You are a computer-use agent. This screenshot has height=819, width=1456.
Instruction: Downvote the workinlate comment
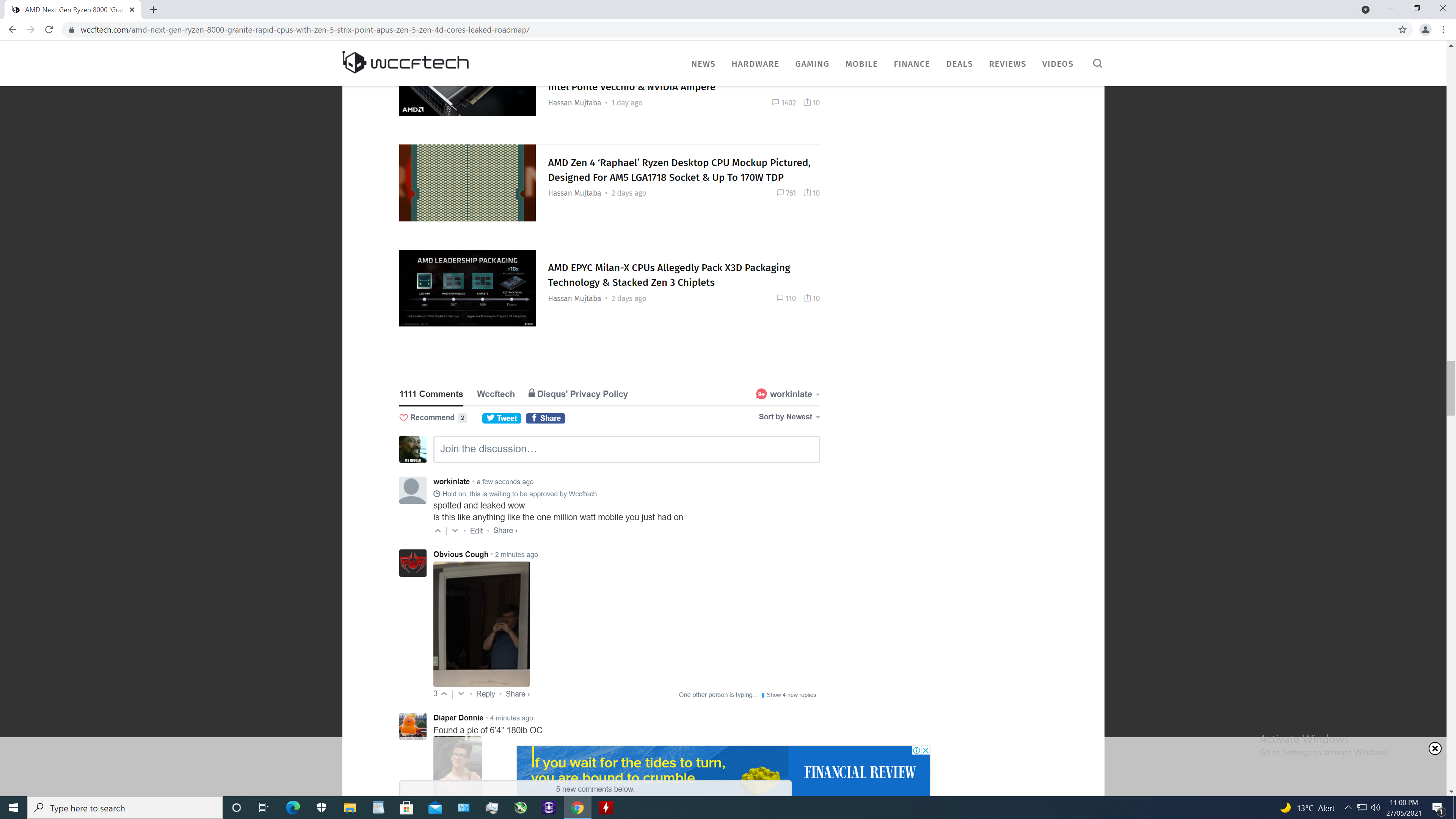[x=455, y=531]
